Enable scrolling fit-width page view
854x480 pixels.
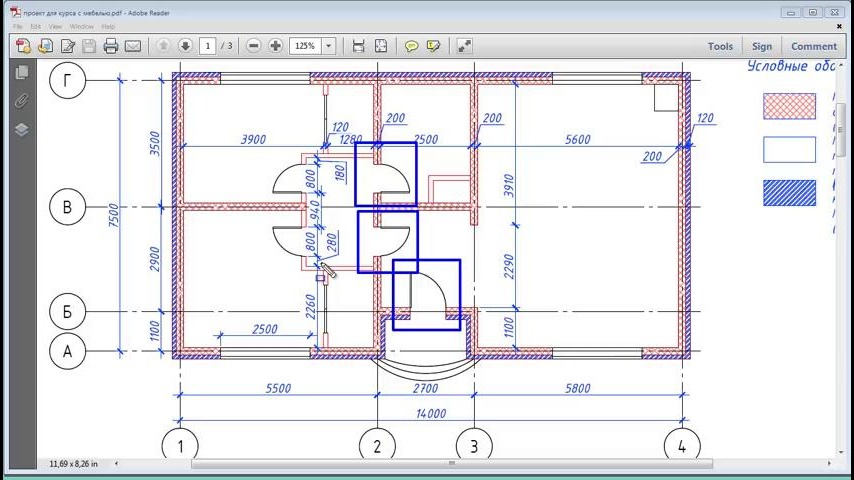[358, 46]
